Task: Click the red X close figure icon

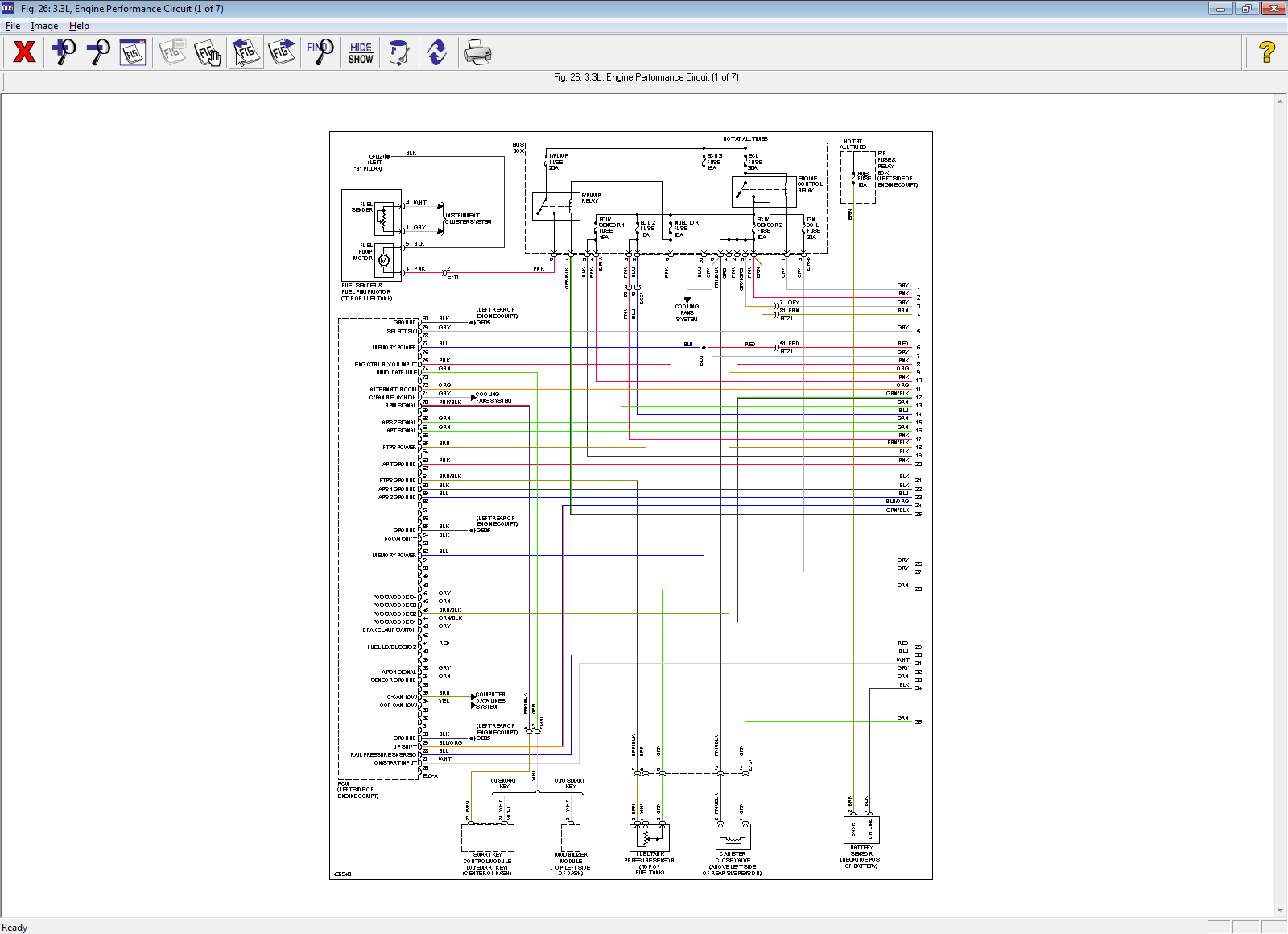Action: (x=24, y=52)
